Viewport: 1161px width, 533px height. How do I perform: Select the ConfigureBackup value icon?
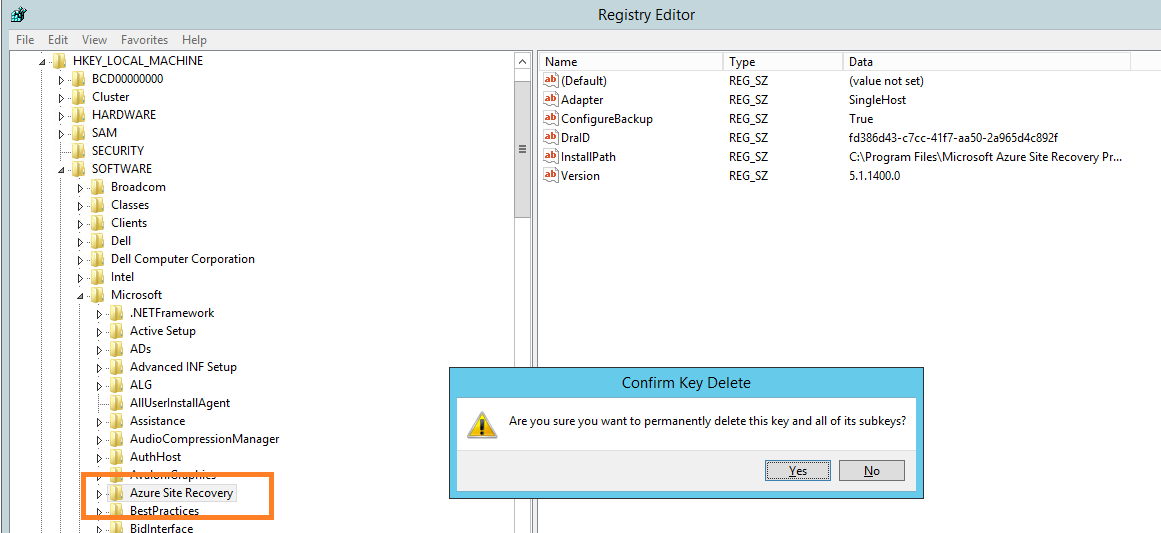click(551, 118)
